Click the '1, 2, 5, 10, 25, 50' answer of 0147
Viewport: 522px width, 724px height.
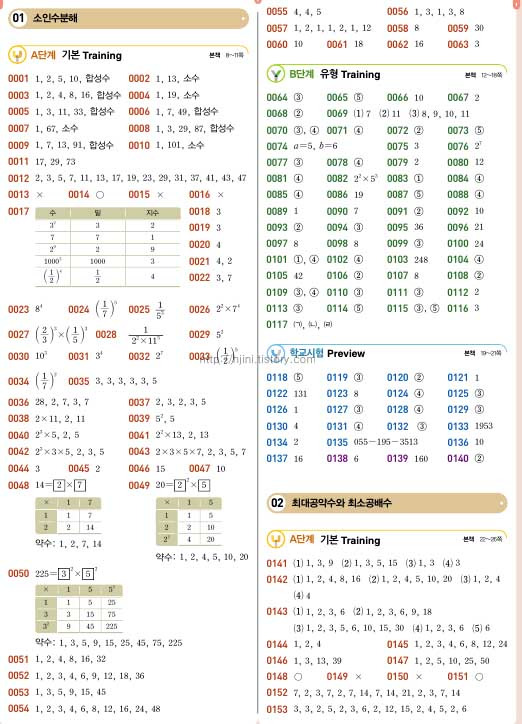coord(451,661)
